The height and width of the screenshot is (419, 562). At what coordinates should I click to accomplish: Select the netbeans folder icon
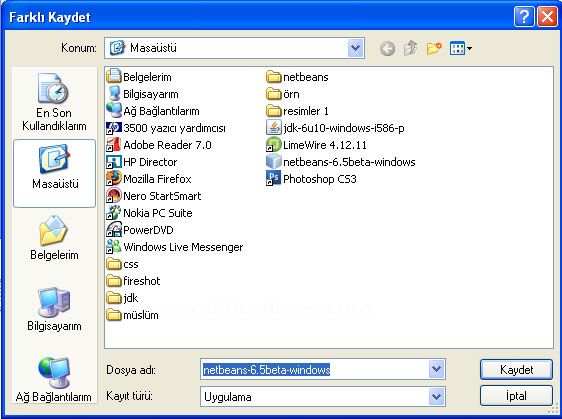tap(274, 77)
